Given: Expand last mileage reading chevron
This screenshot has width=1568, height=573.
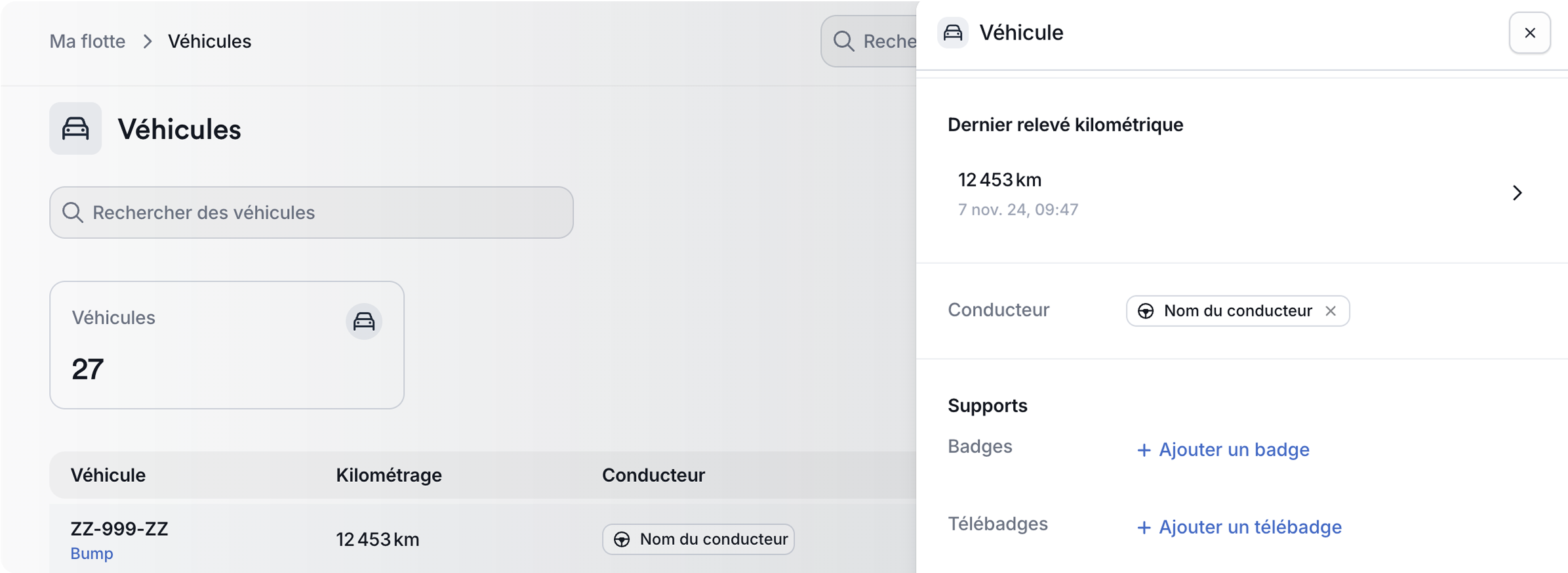Looking at the screenshot, I should point(1517,193).
